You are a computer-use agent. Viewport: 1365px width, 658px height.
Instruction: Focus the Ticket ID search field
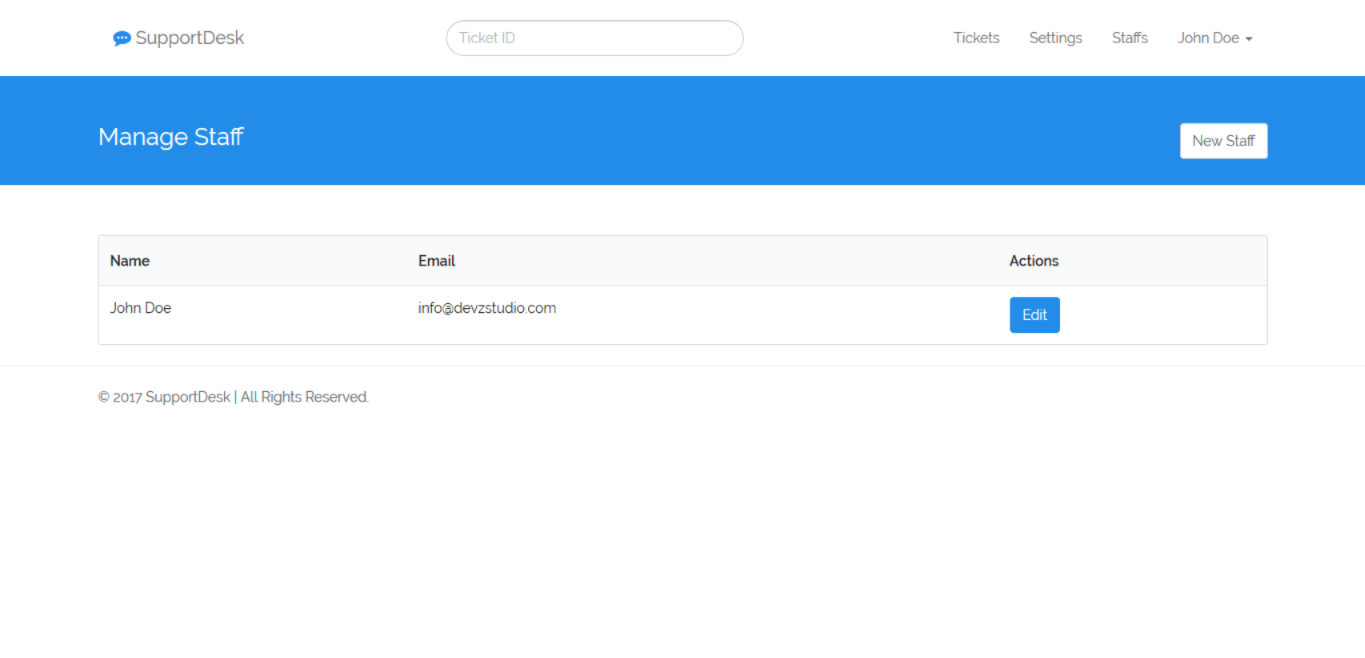[x=594, y=38]
